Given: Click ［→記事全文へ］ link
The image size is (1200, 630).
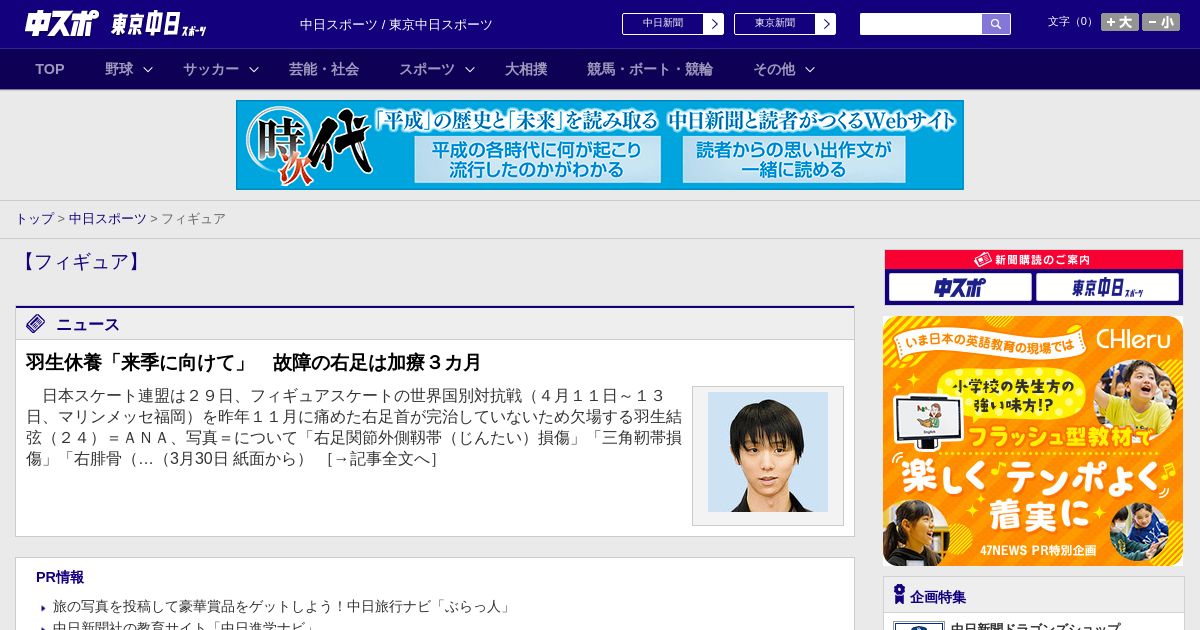Looking at the screenshot, I should pos(381,459).
